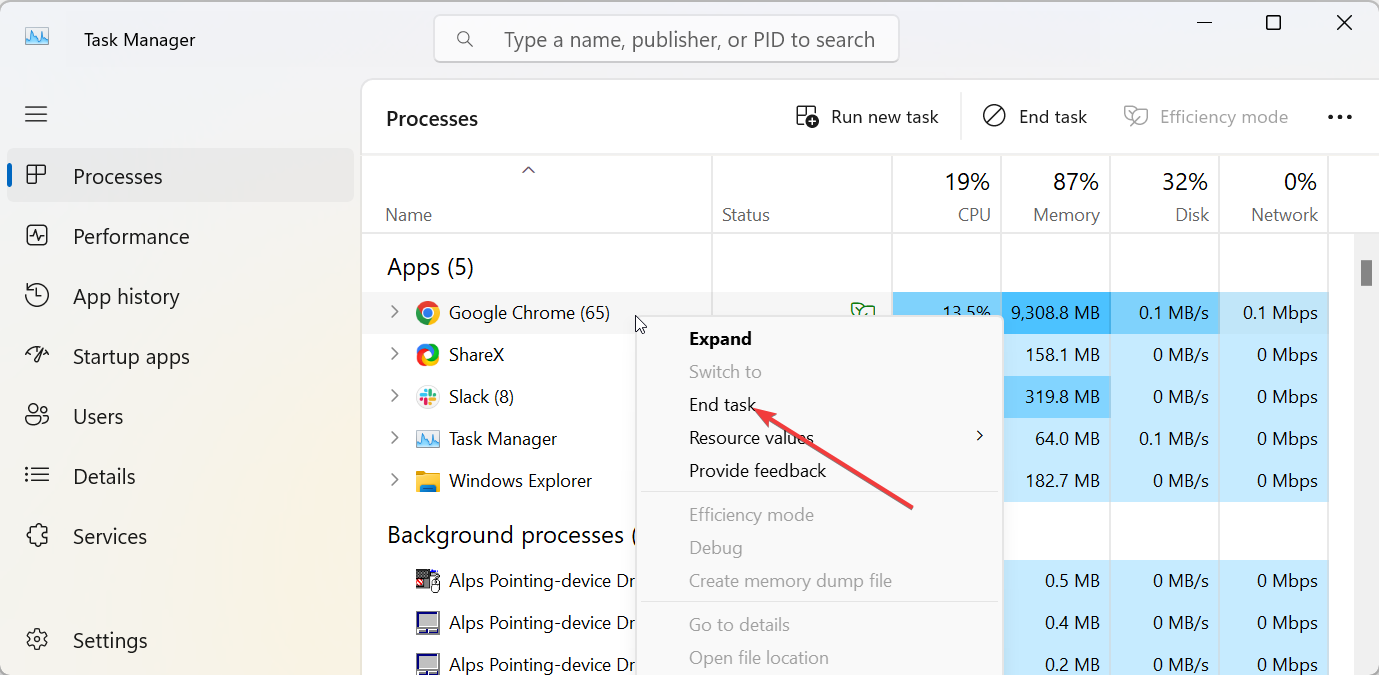
Task: Click the hamburger navigation menu icon
Action: click(x=36, y=114)
